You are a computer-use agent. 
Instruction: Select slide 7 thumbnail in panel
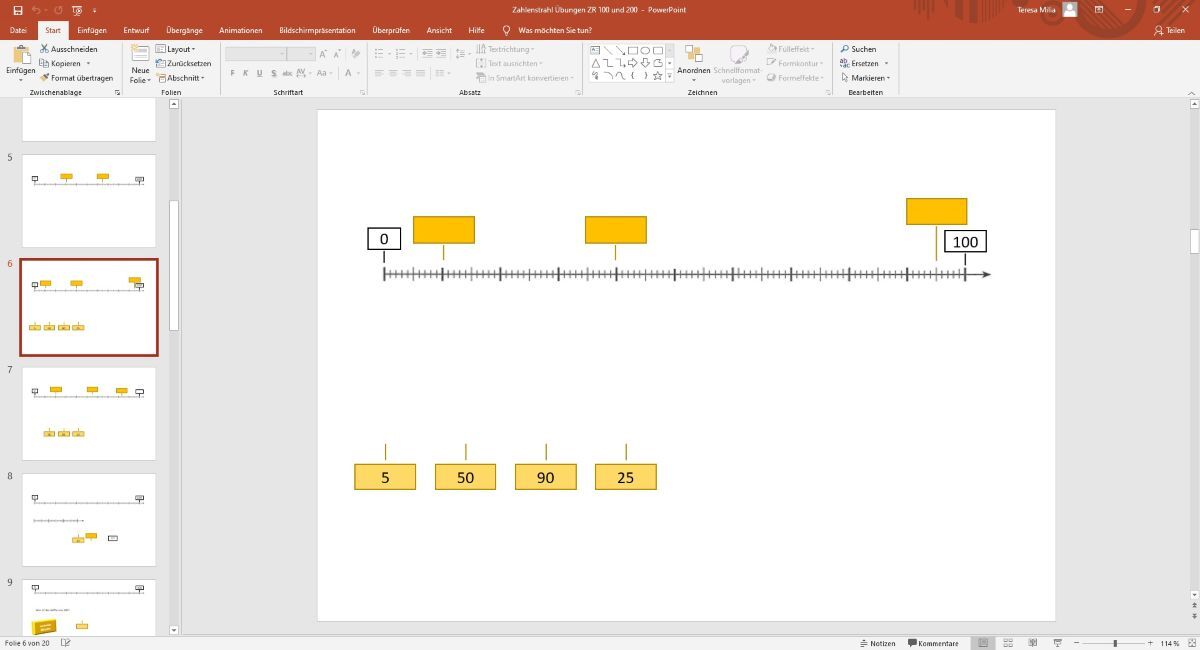pyautogui.click(x=89, y=413)
